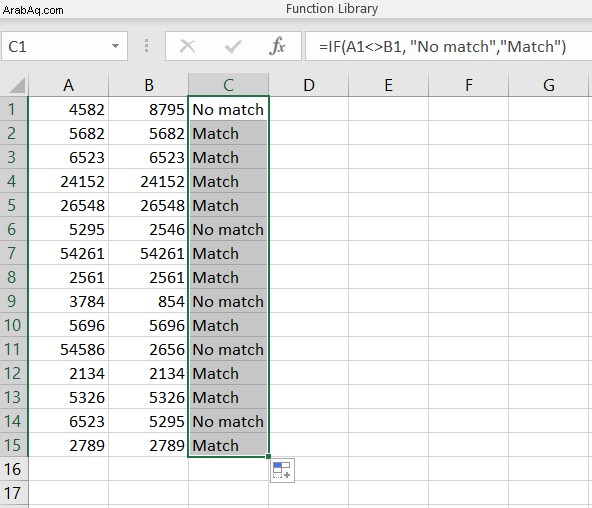Select row 16 header
This screenshot has height=508, width=592.
click(x=14, y=469)
